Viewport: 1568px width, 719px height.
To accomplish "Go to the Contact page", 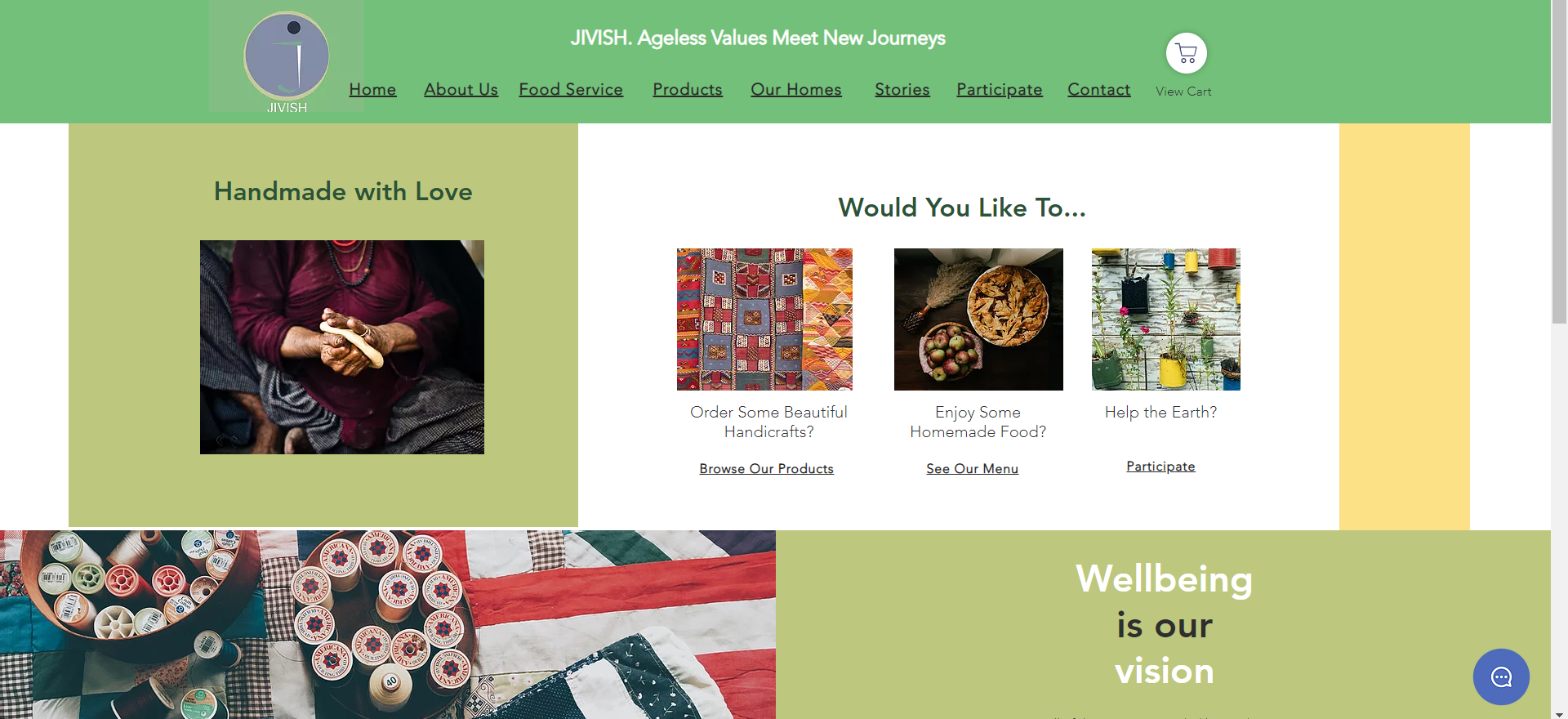I will (x=1099, y=89).
